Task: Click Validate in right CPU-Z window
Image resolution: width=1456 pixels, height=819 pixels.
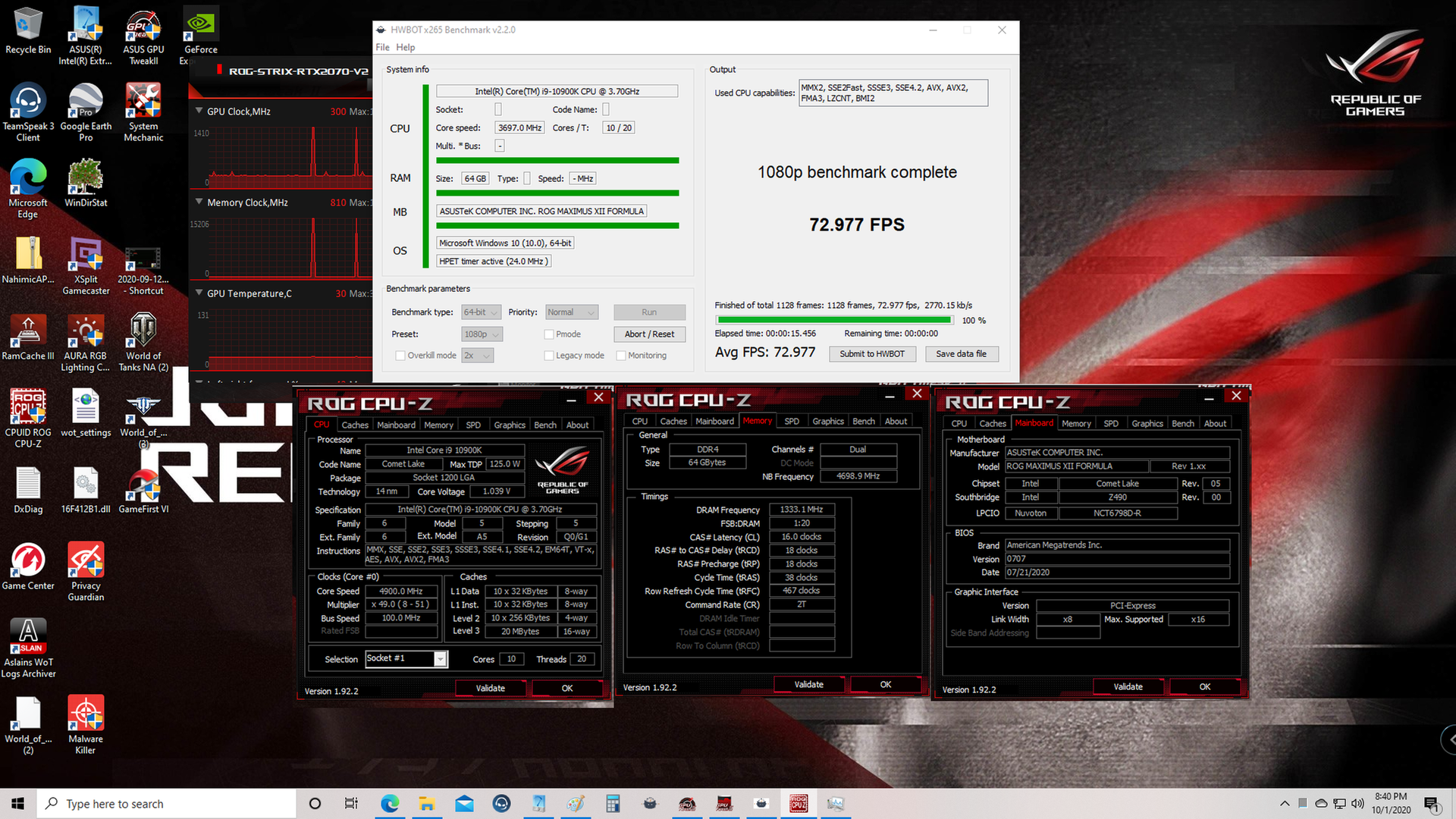Action: (x=1128, y=687)
